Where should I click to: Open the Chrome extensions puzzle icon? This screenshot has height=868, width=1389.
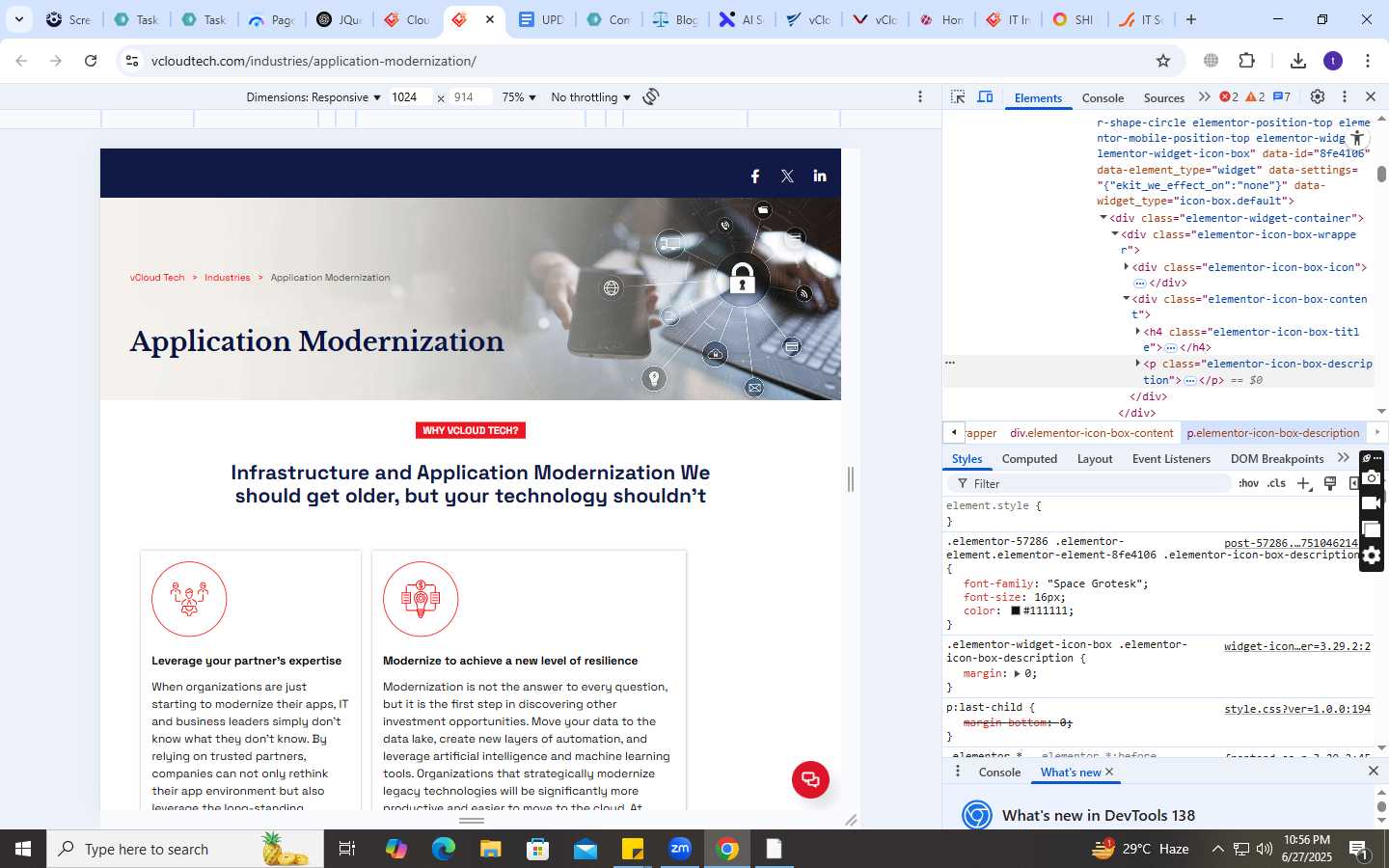(x=1246, y=61)
